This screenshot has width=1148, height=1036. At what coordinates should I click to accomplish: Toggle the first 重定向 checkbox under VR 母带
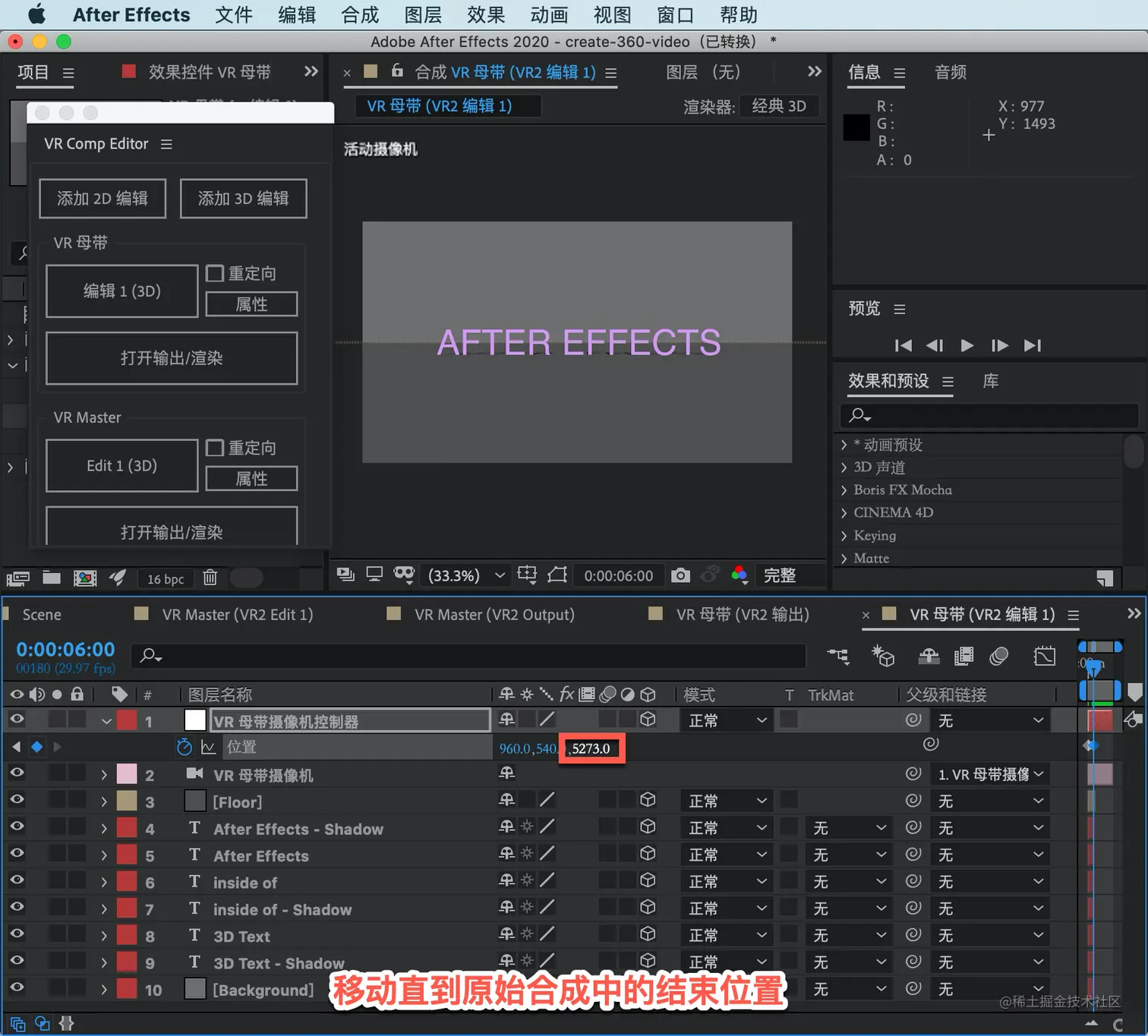click(215, 273)
